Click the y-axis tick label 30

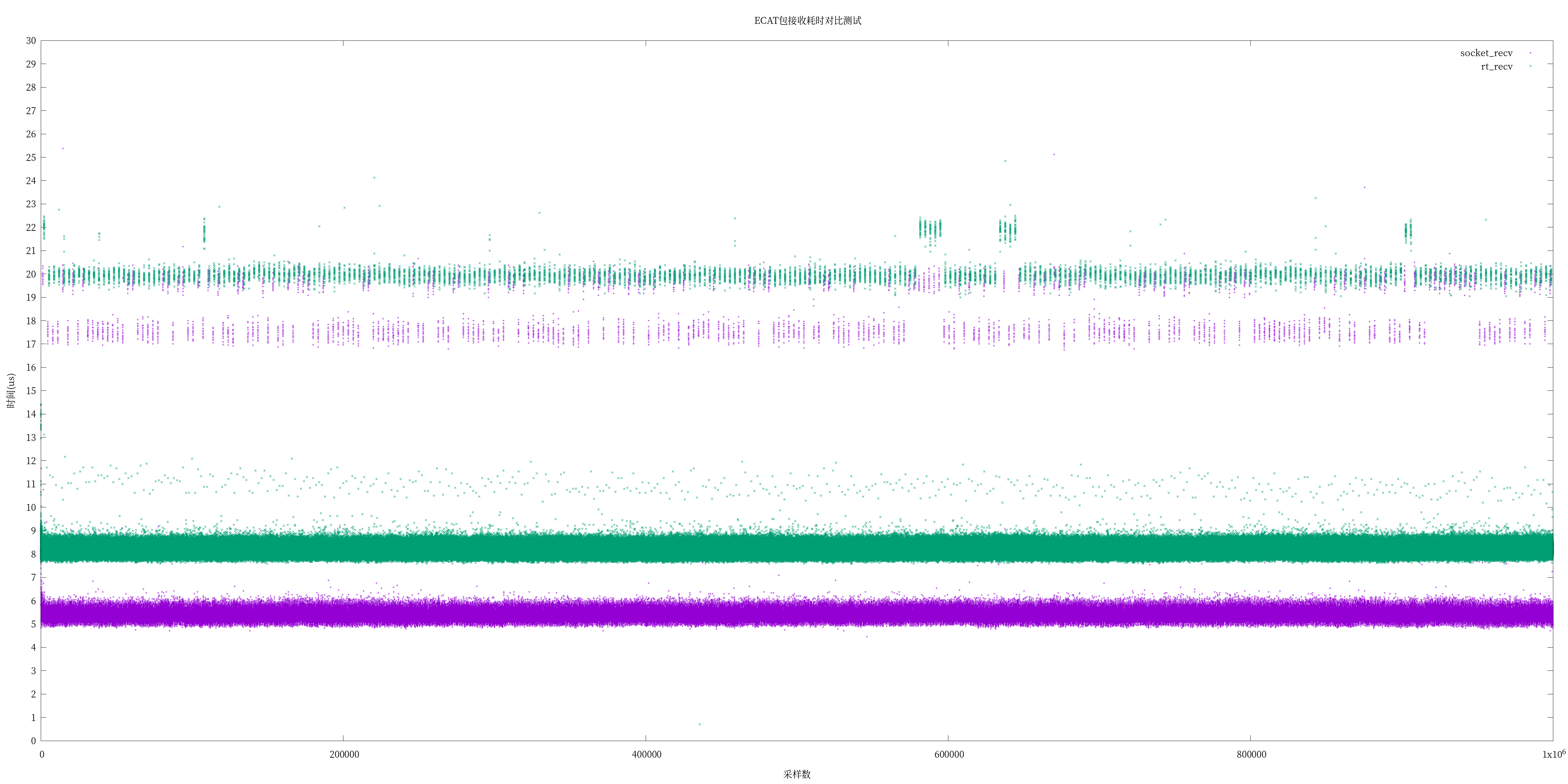pos(31,41)
